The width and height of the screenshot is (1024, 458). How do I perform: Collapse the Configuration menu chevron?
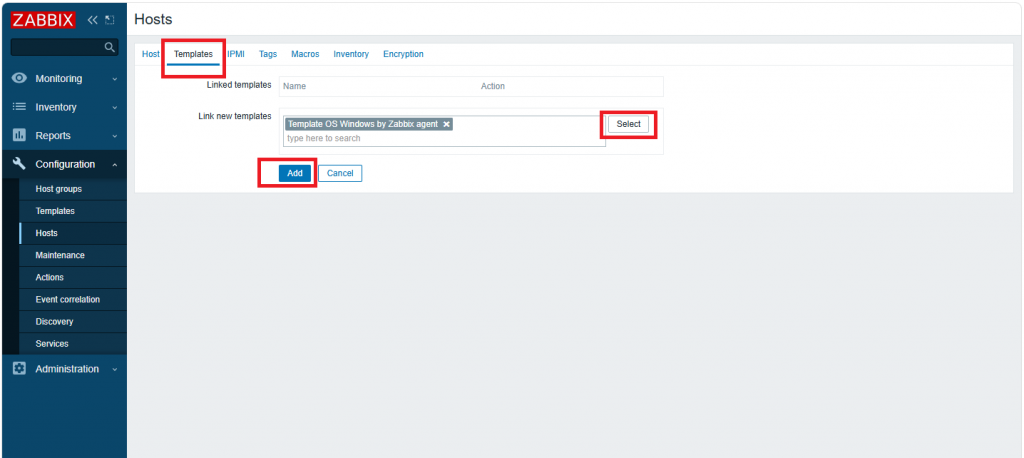(115, 165)
